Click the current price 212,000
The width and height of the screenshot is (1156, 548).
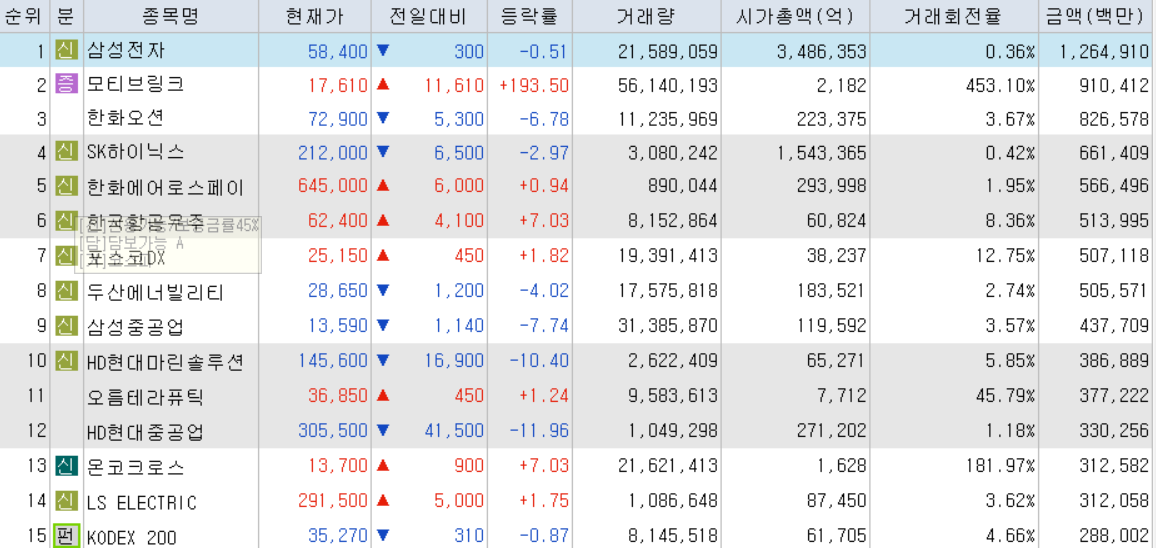(332, 153)
